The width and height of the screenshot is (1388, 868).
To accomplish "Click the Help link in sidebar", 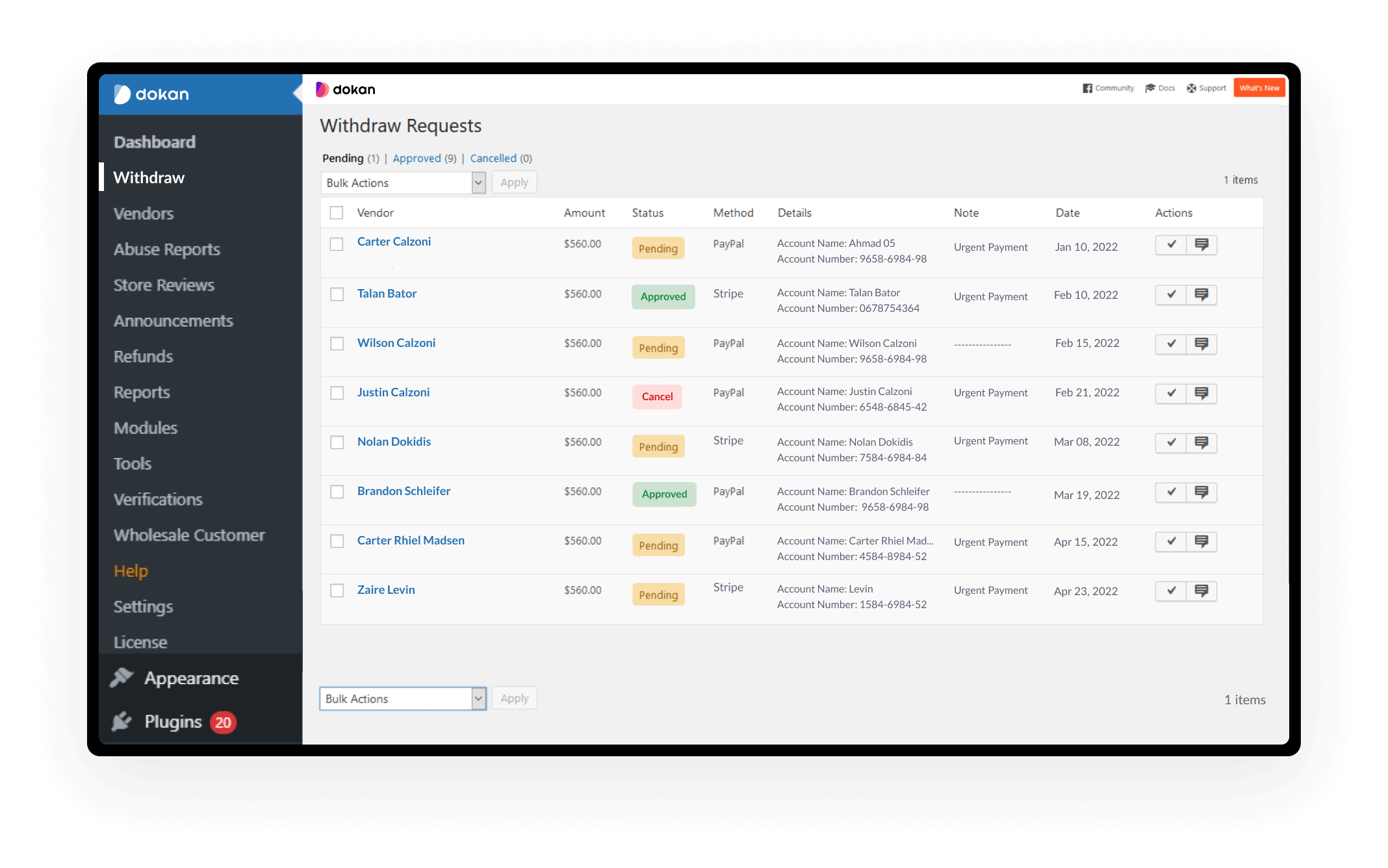I will tap(131, 570).
